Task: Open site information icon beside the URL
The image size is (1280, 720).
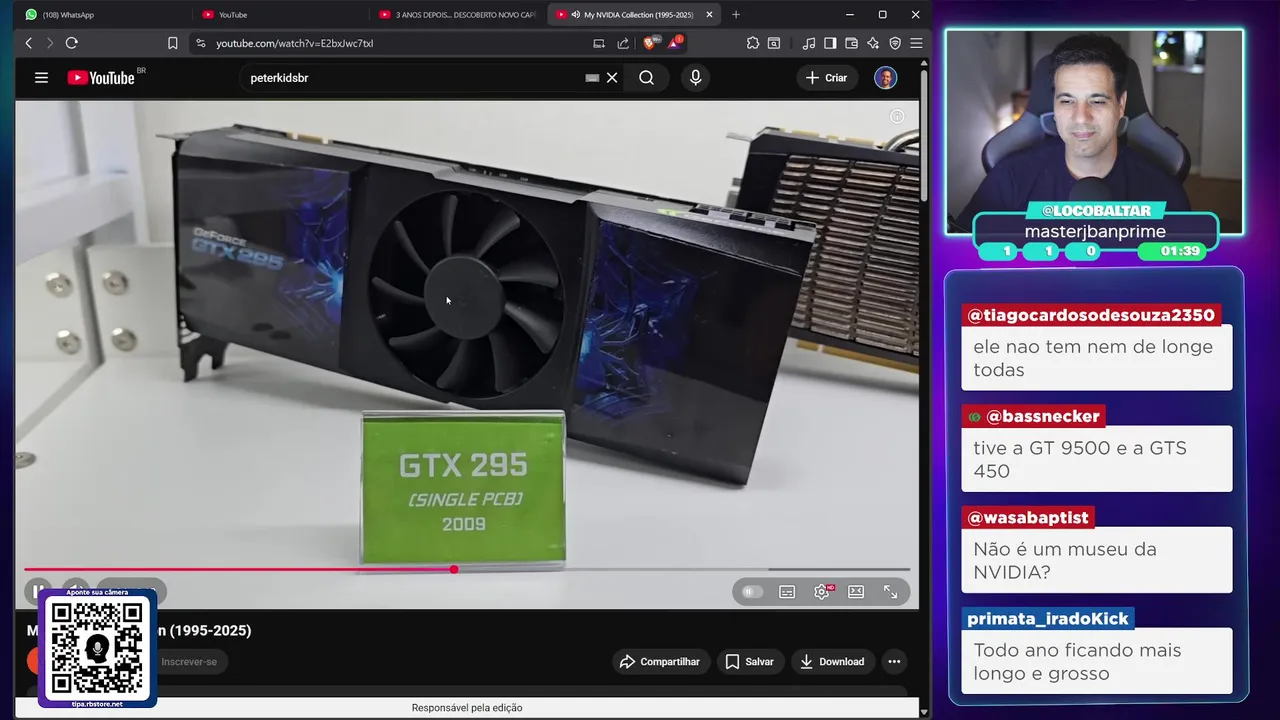Action: tap(200, 43)
